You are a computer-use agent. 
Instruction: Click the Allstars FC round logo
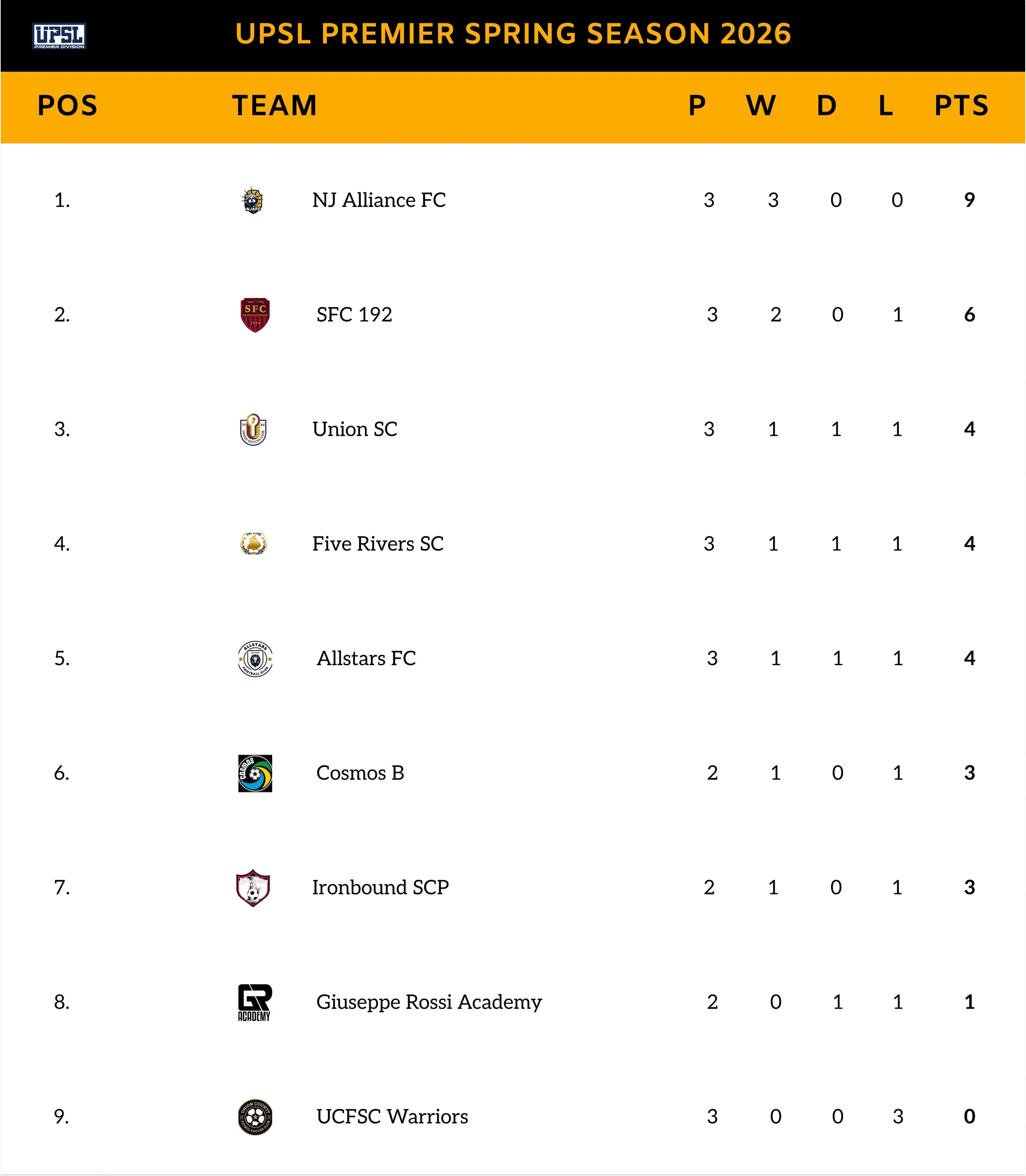tap(255, 659)
